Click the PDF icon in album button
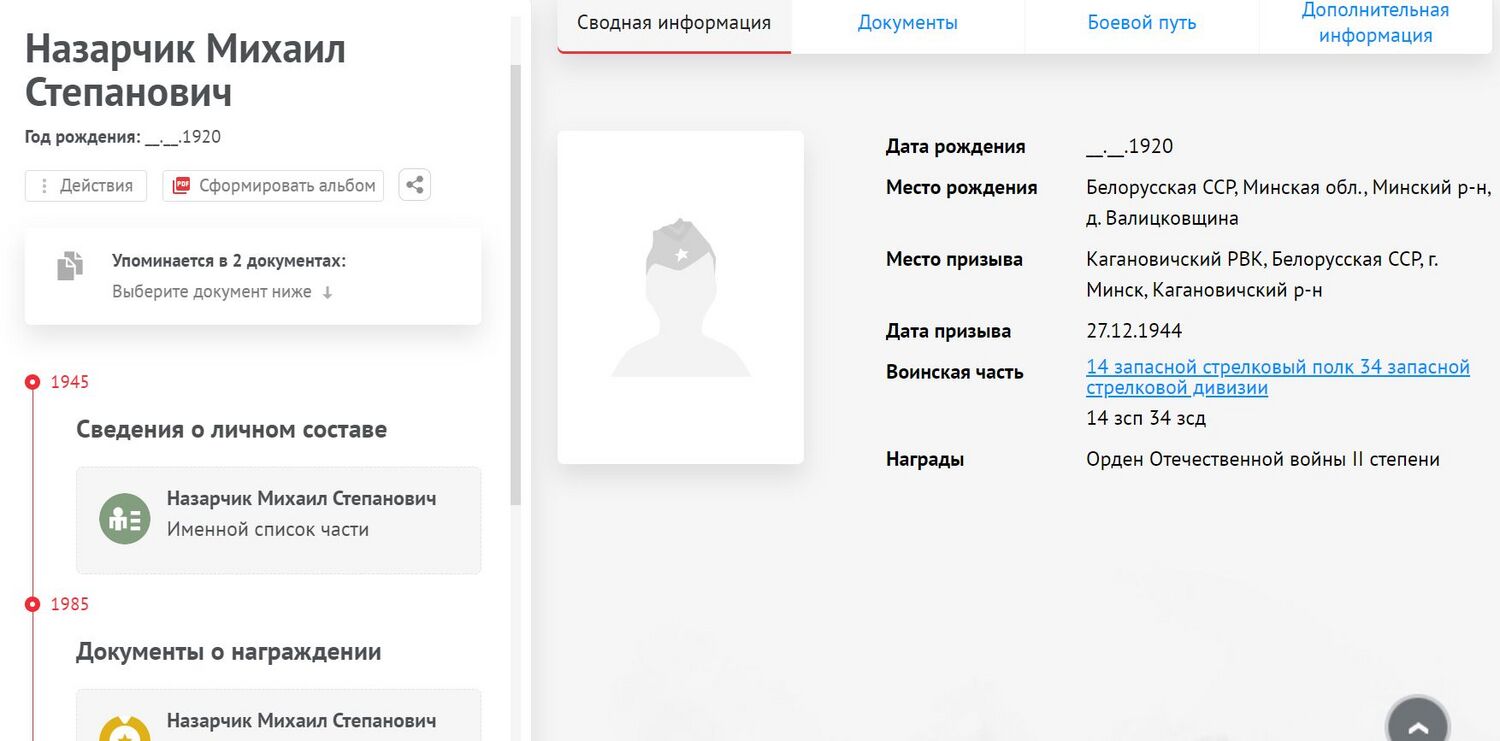This screenshot has height=741, width=1500. (x=181, y=186)
